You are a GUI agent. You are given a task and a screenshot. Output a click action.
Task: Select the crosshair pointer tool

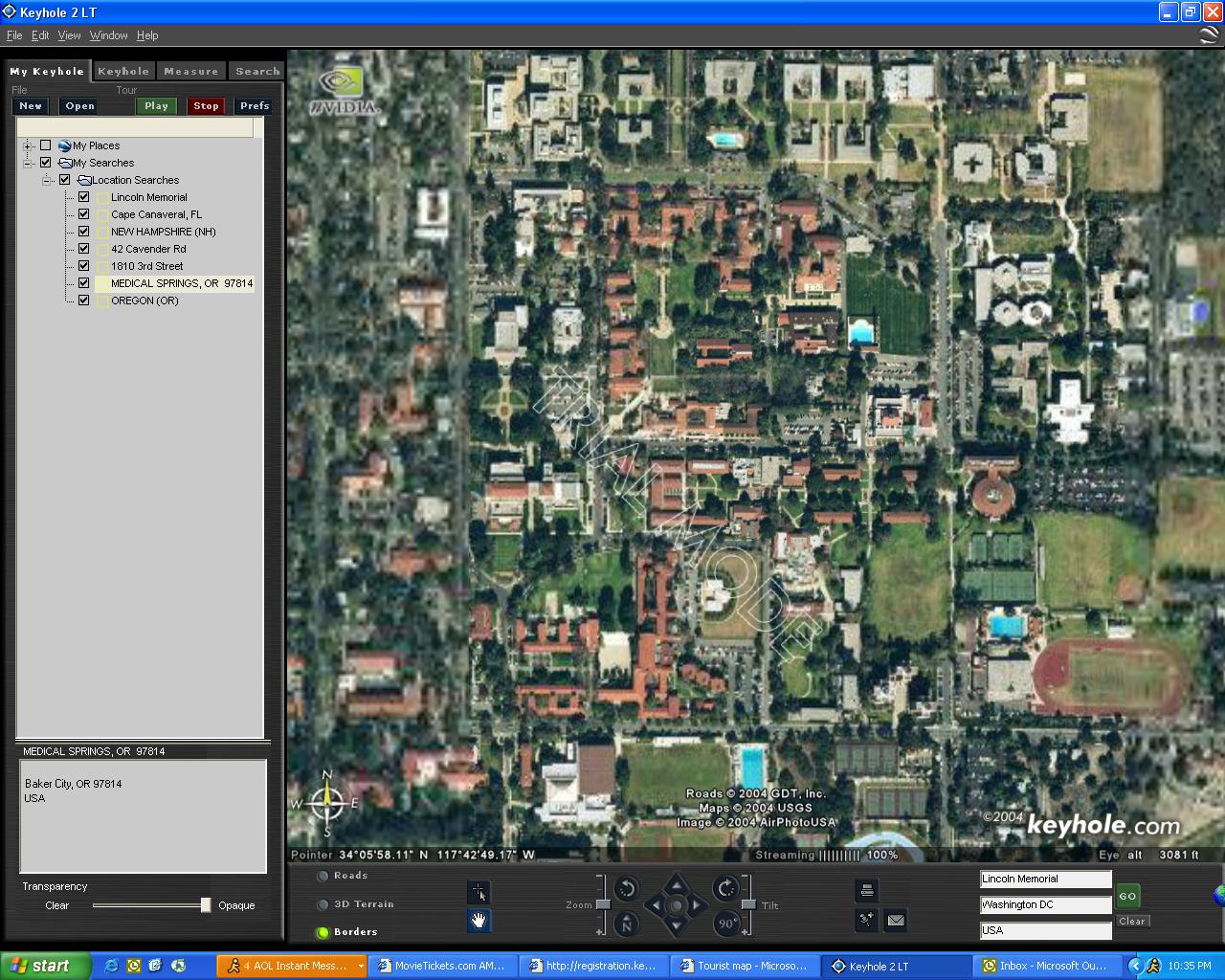[x=479, y=892]
